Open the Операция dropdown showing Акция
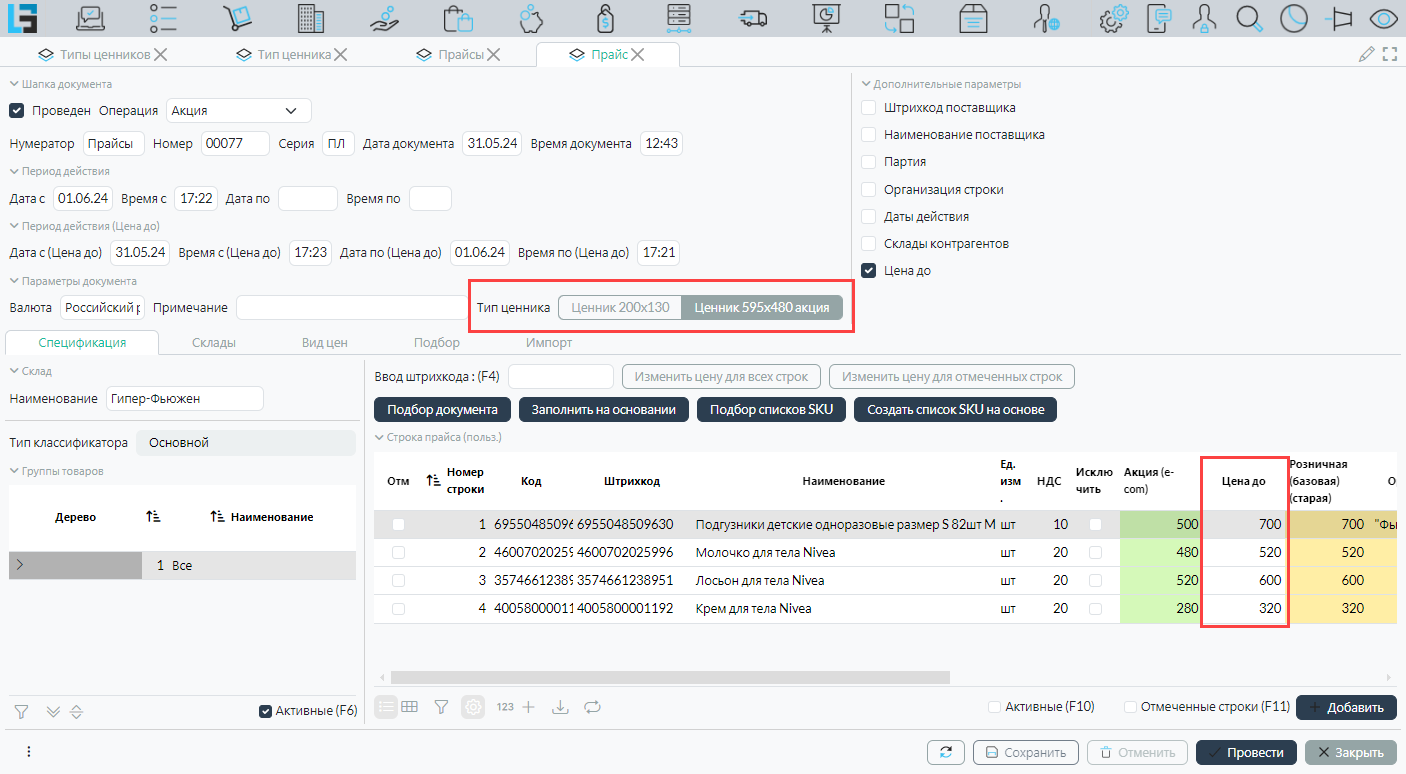Viewport: 1406px width, 774px height. coord(239,110)
